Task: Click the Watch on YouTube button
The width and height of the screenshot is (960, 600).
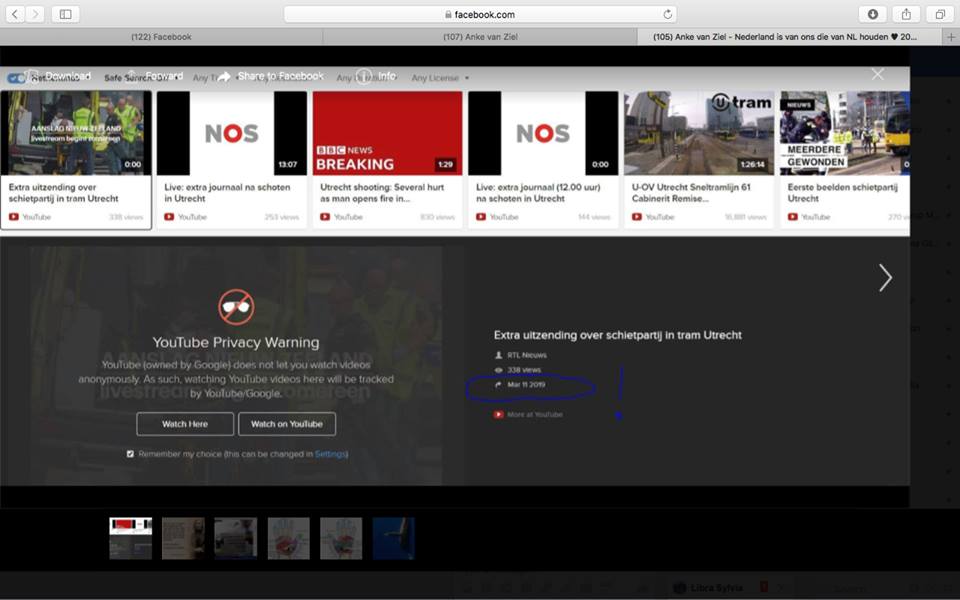Action: coord(287,424)
